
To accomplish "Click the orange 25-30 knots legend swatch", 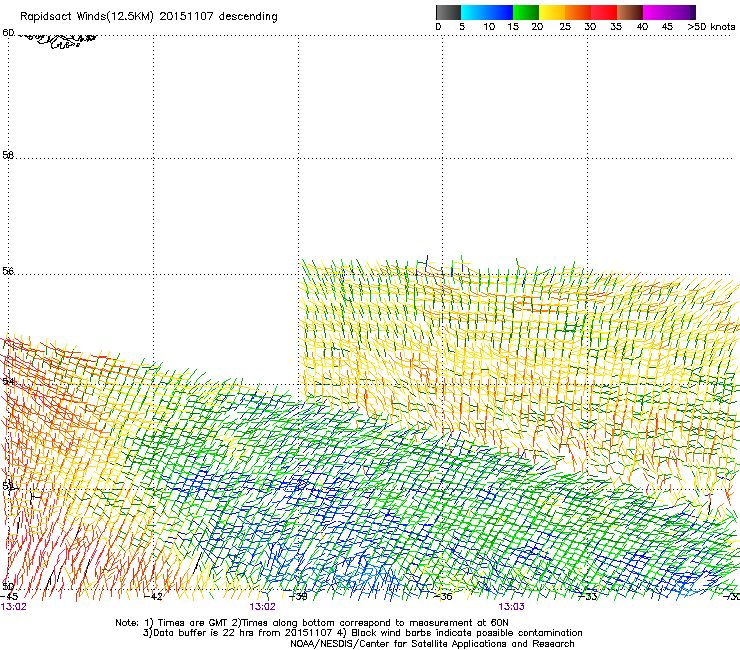I will pos(578,12).
